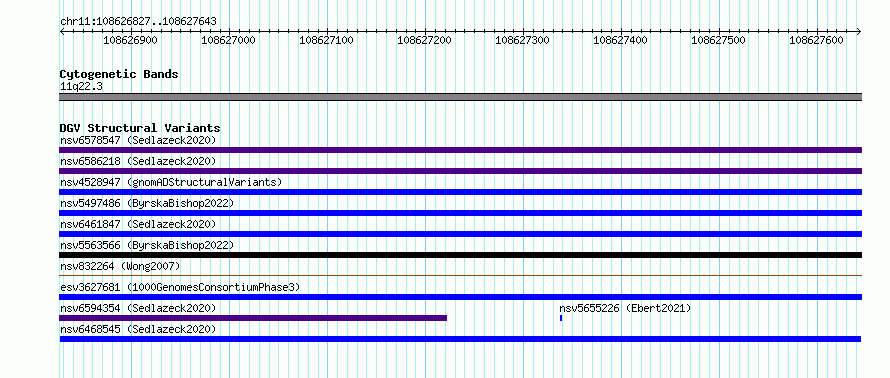Image resolution: width=890 pixels, height=378 pixels.
Task: Select the nsv4528947 blue variant bar
Action: coord(460,192)
